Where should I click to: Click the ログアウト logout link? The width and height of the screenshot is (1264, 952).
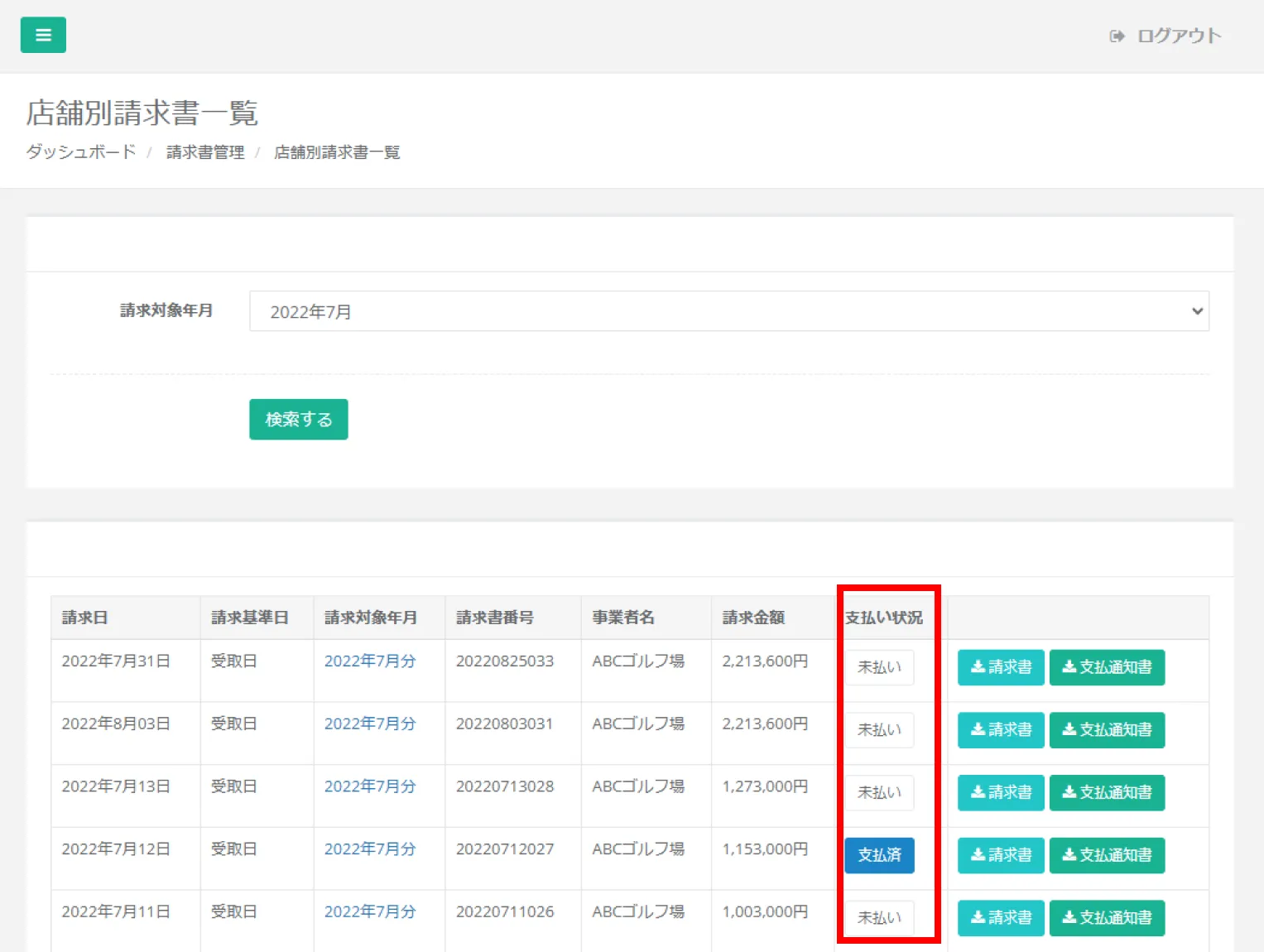click(1179, 36)
